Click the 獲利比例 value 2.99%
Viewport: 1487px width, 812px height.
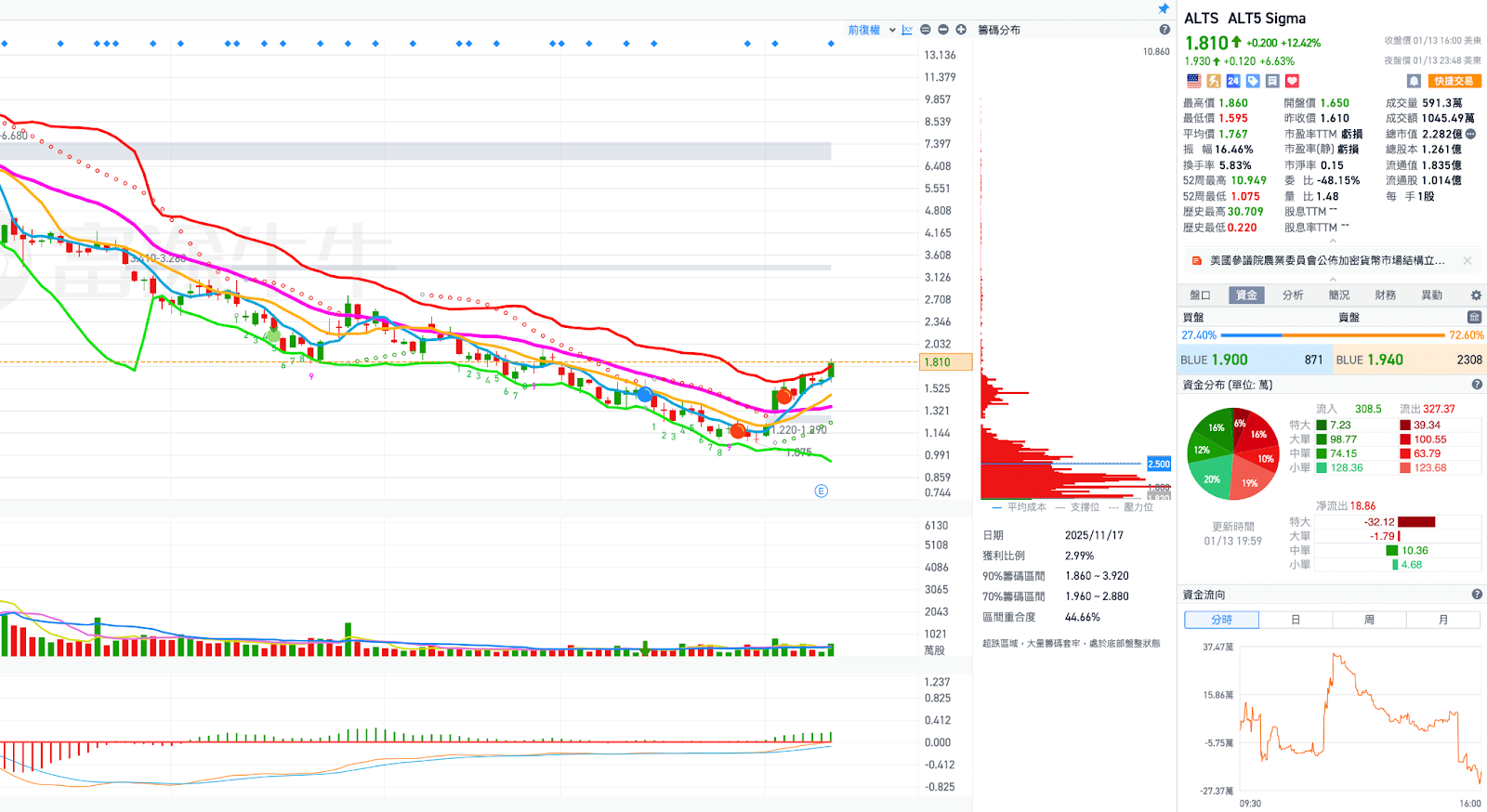point(1079,556)
